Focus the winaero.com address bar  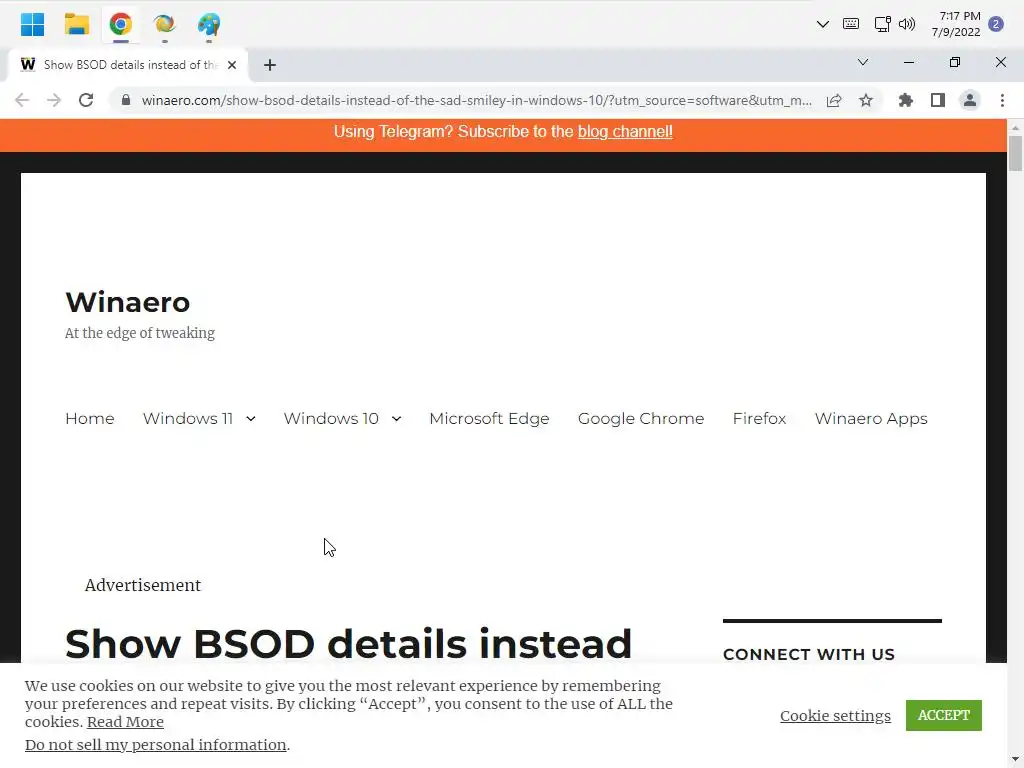(476, 101)
